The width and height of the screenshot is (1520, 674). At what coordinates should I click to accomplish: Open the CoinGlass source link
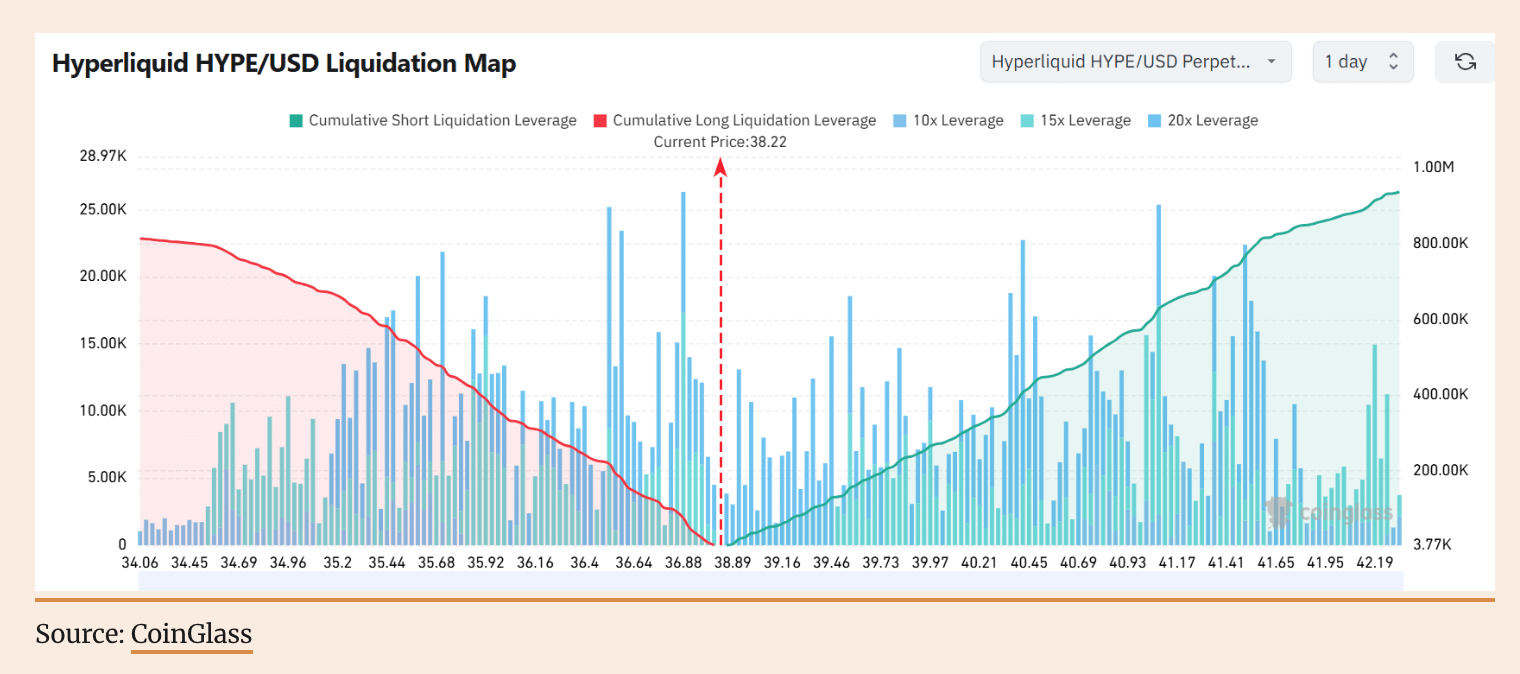click(x=191, y=634)
